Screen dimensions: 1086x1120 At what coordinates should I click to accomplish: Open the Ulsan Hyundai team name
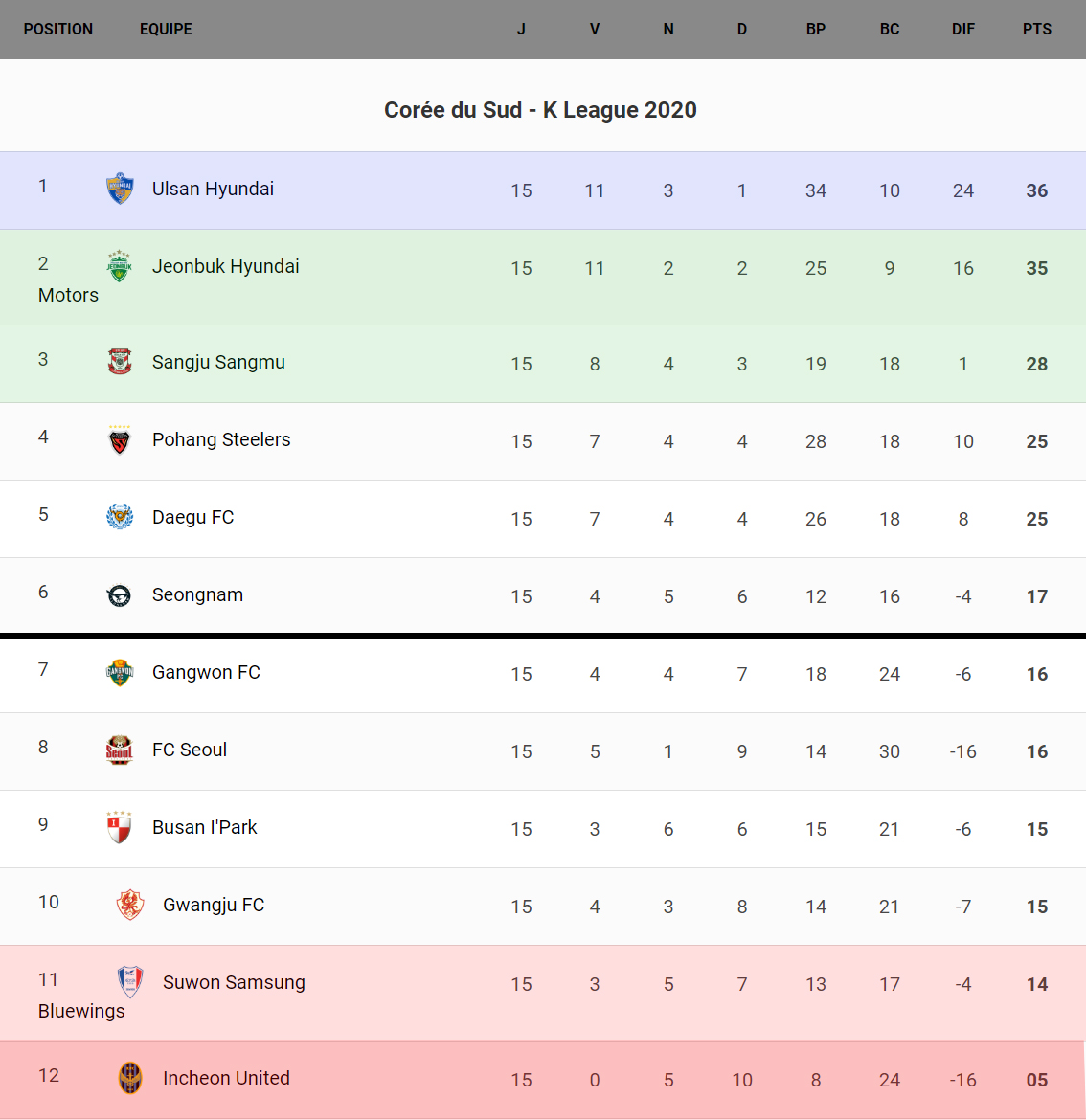213,189
